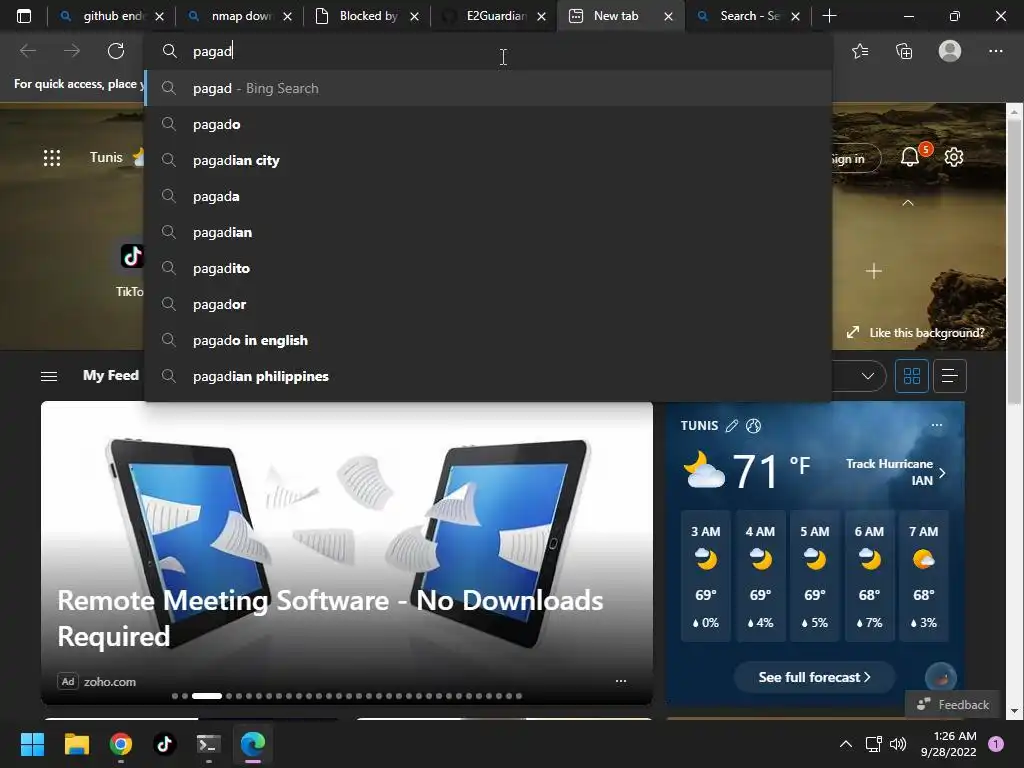
Task: Open the browser profile avatar
Action: point(950,51)
